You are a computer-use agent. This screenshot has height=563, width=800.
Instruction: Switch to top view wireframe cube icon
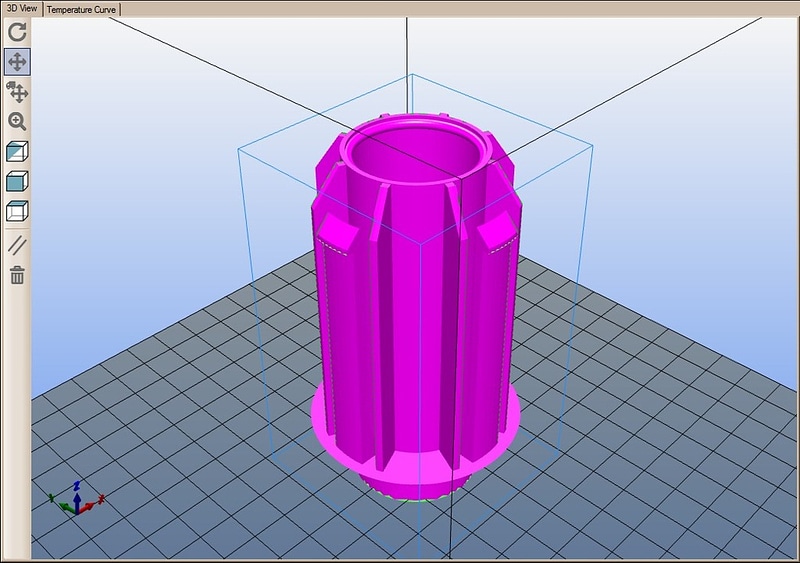[x=17, y=211]
